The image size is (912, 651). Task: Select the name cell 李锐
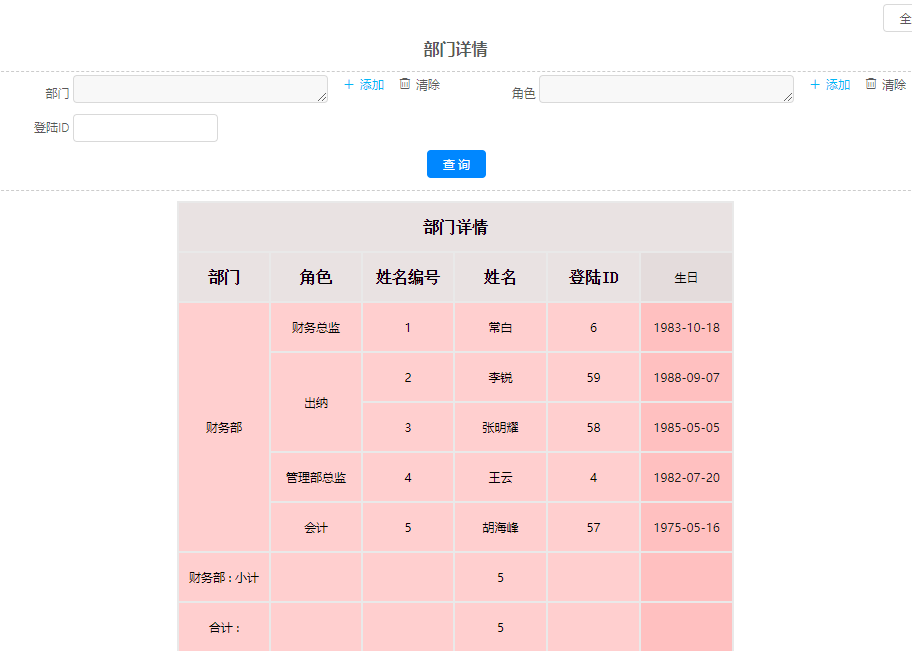(500, 378)
